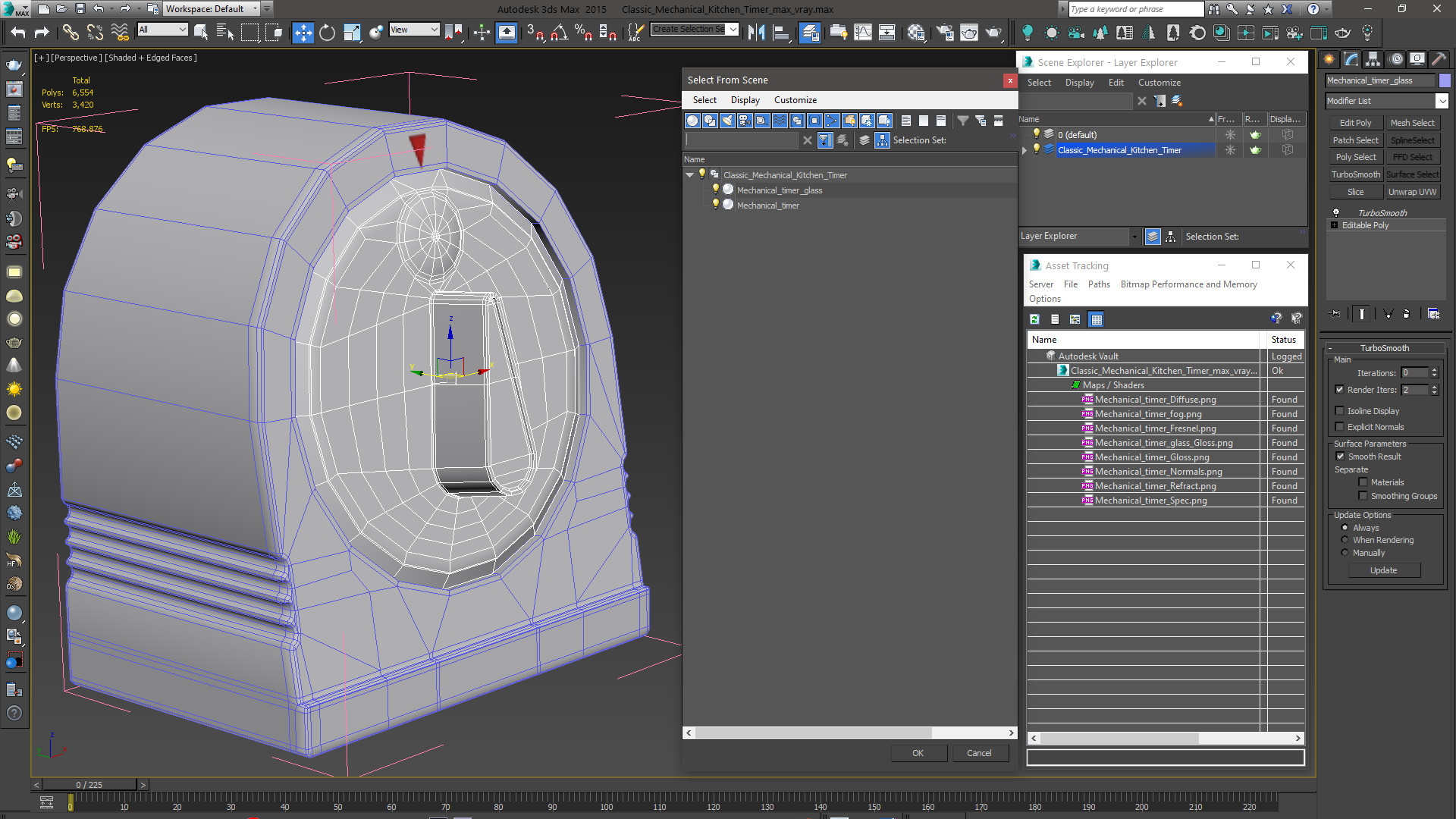Open Customize menu in Select From Scene
1456x819 pixels.
(x=795, y=100)
